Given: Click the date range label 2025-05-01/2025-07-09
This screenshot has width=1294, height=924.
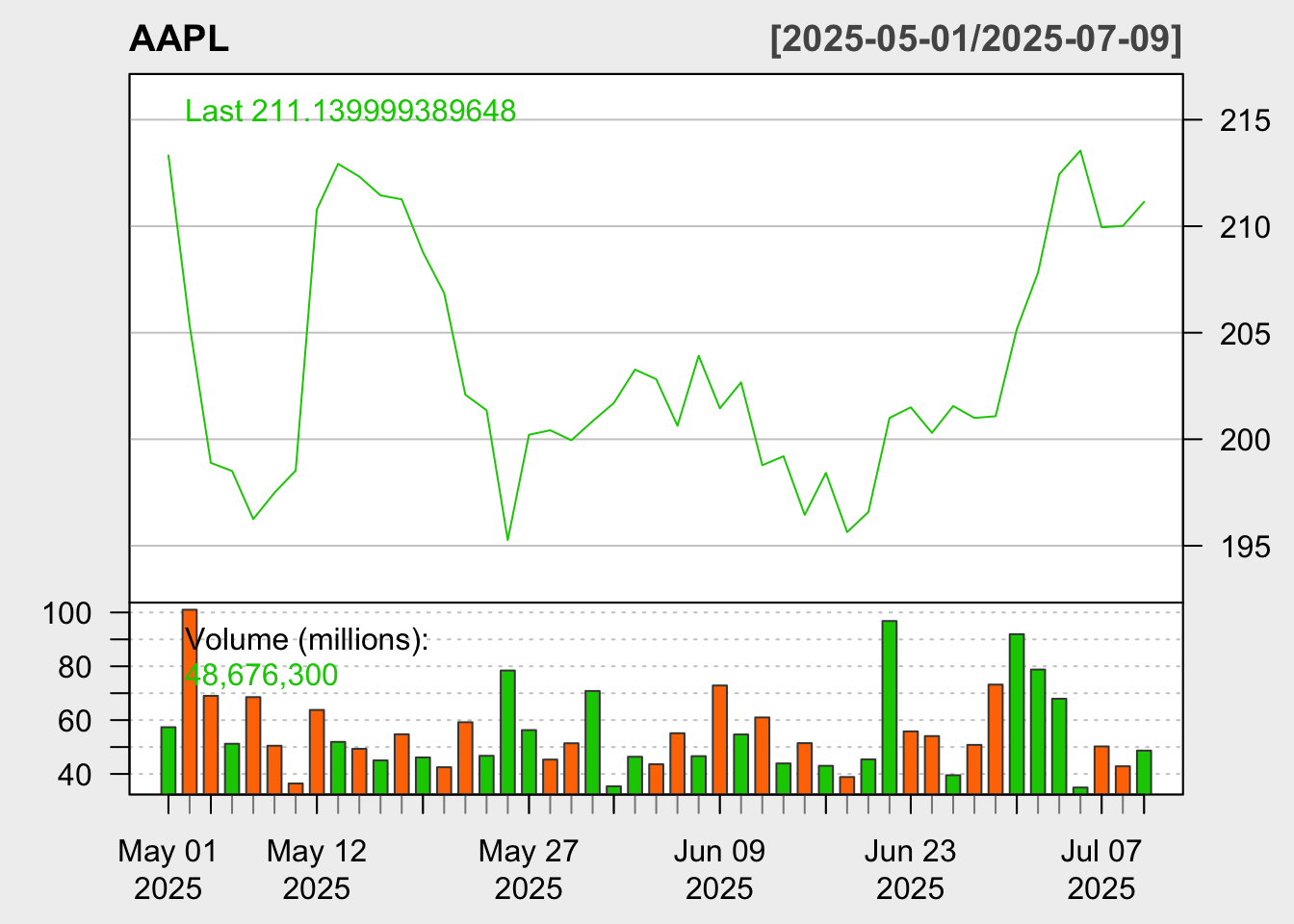Looking at the screenshot, I should pos(976,40).
